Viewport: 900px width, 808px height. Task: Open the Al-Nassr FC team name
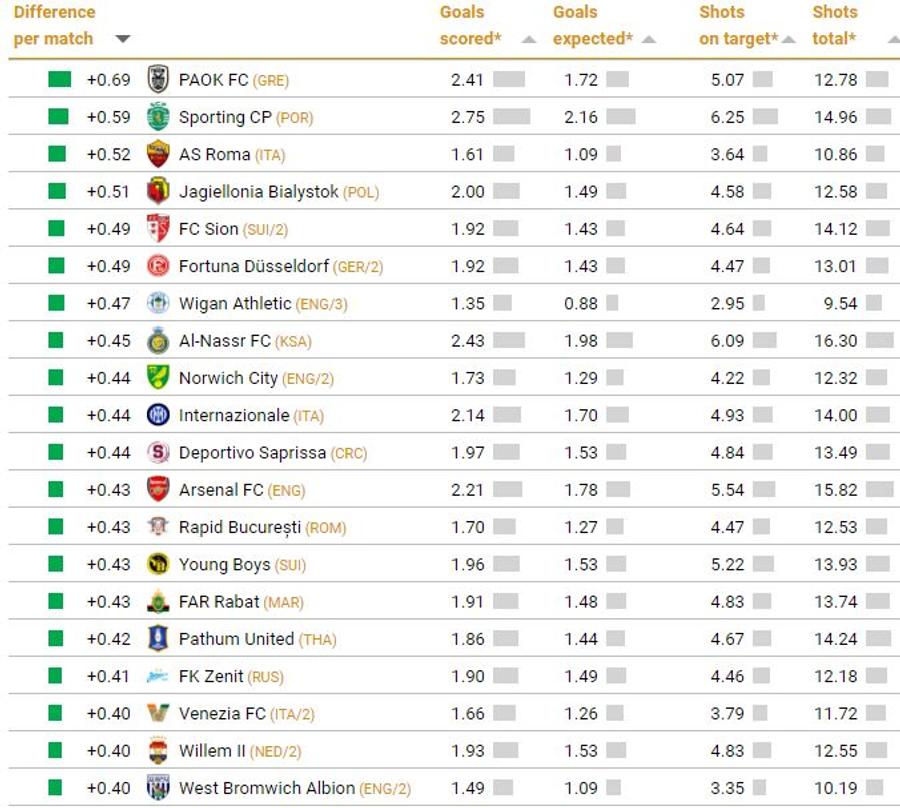pyautogui.click(x=225, y=341)
